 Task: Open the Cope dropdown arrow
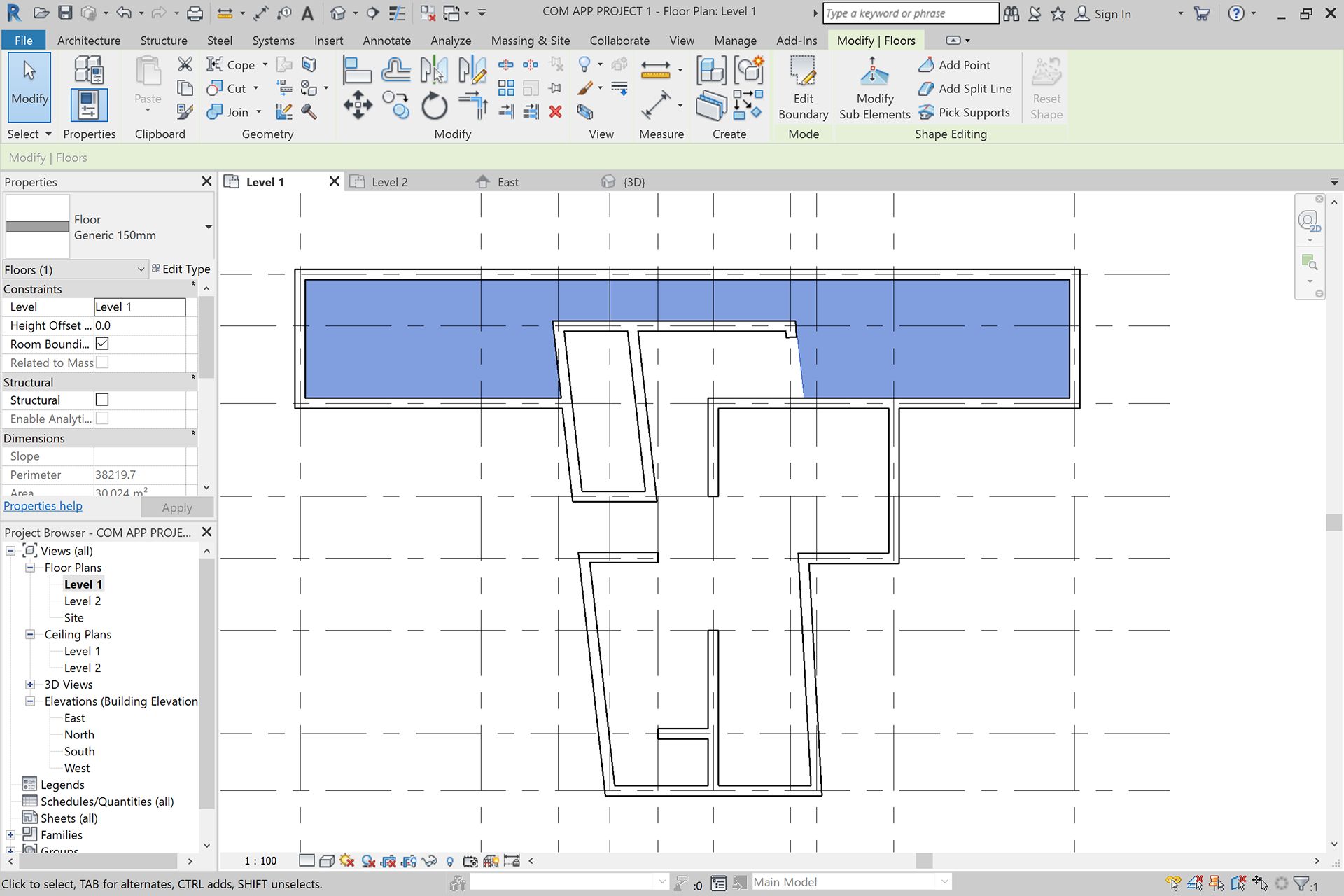pos(265,65)
